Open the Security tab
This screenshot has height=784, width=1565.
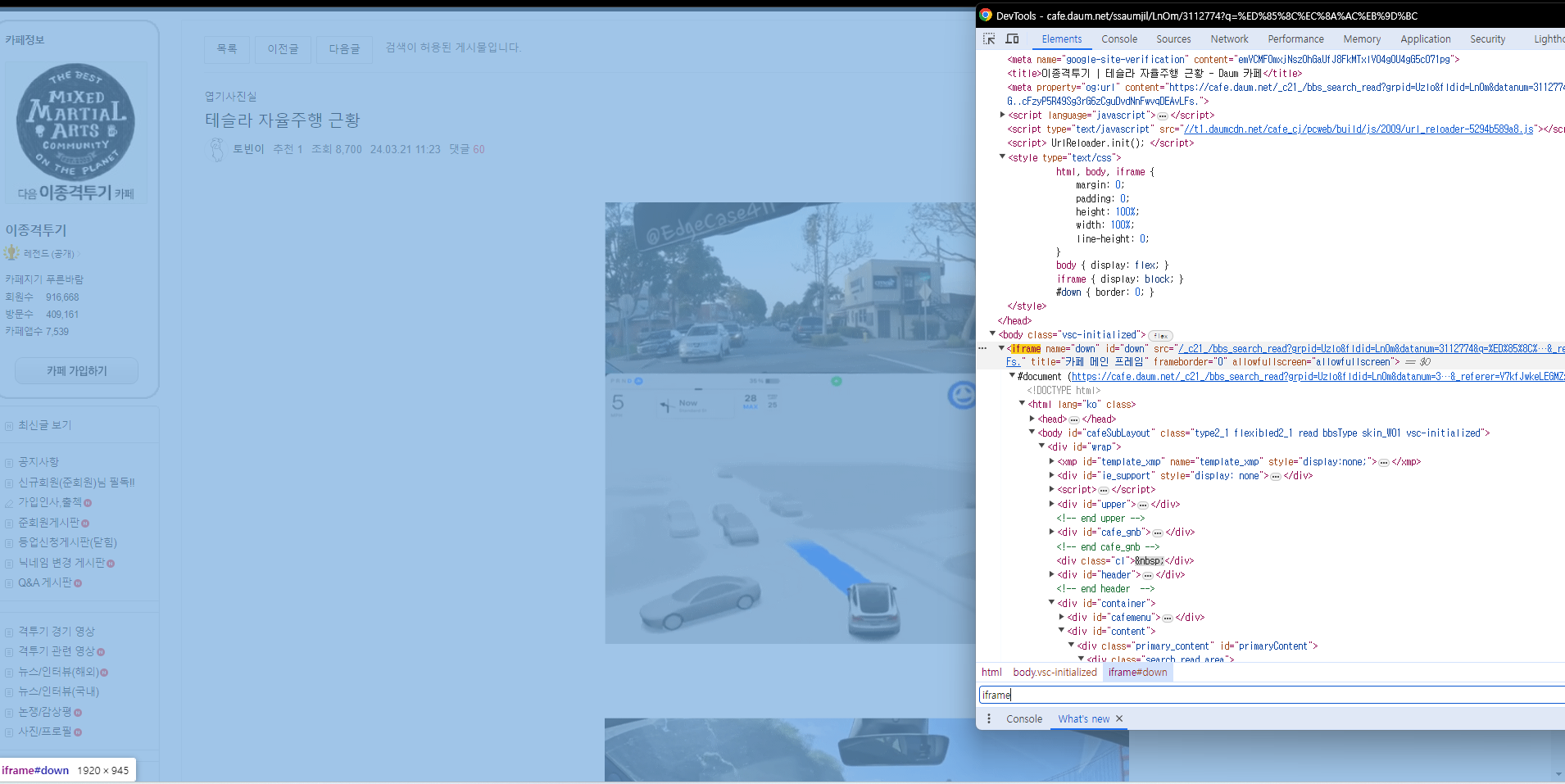tap(1487, 39)
